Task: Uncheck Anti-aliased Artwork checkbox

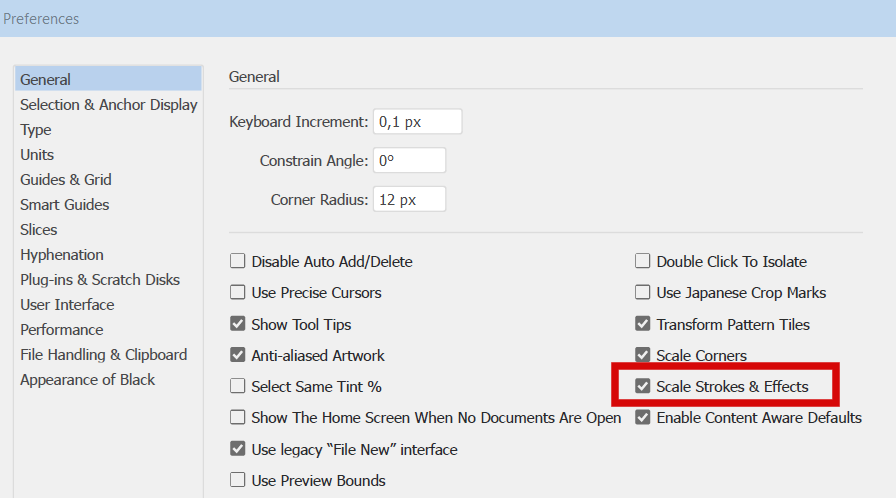Action: pos(238,355)
